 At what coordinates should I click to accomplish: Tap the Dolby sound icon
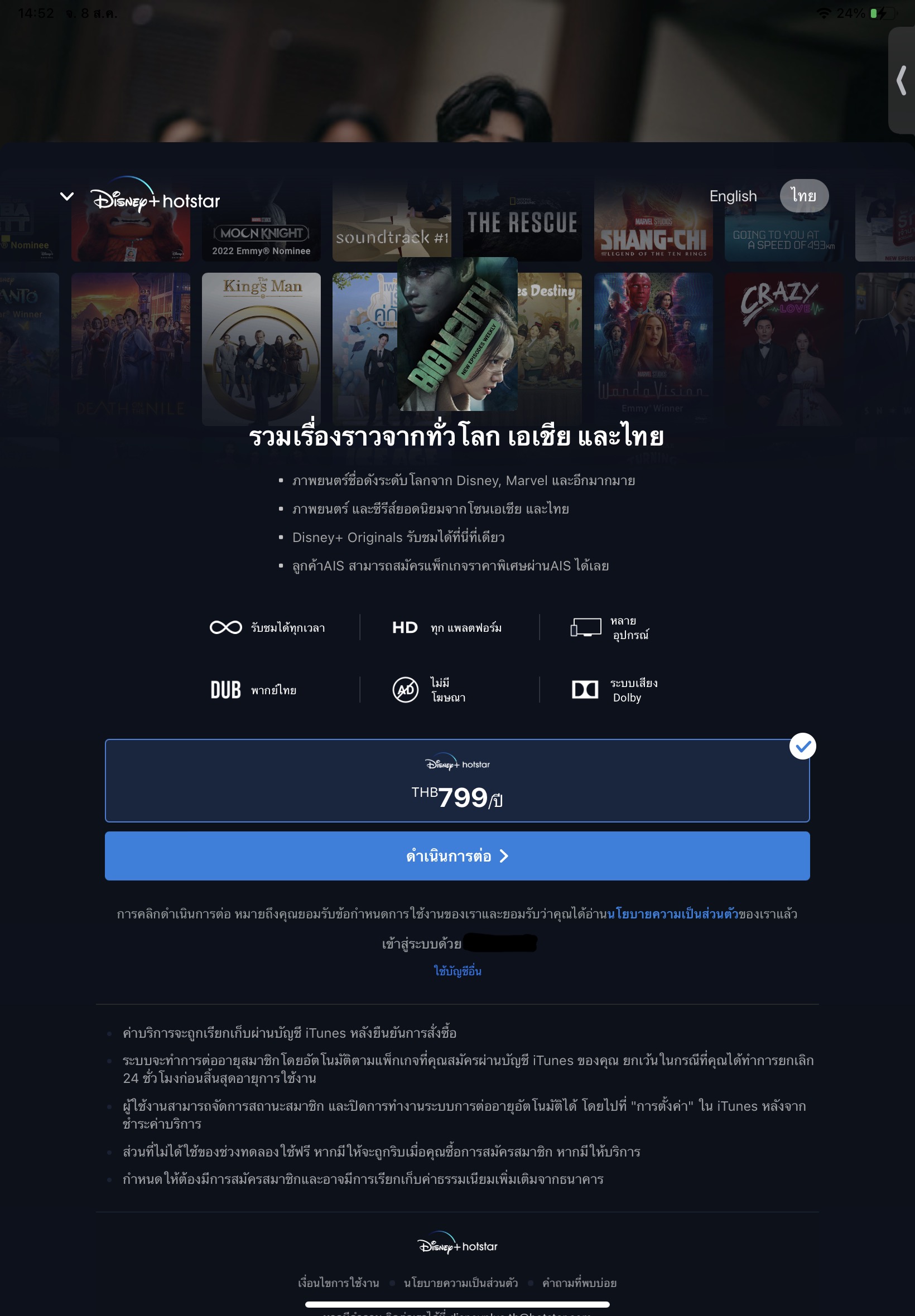585,690
